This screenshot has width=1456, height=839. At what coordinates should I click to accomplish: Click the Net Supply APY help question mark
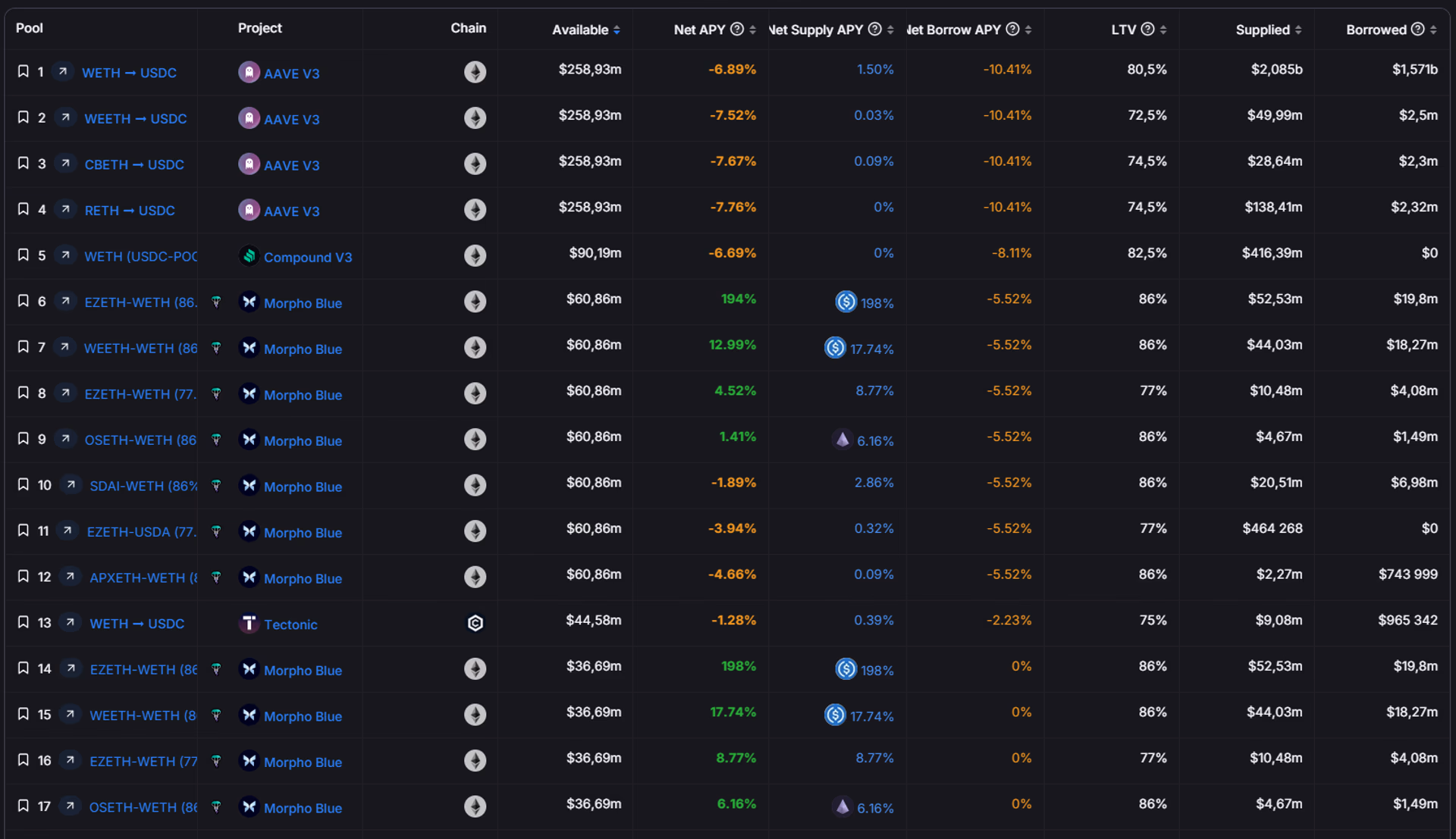874,29
